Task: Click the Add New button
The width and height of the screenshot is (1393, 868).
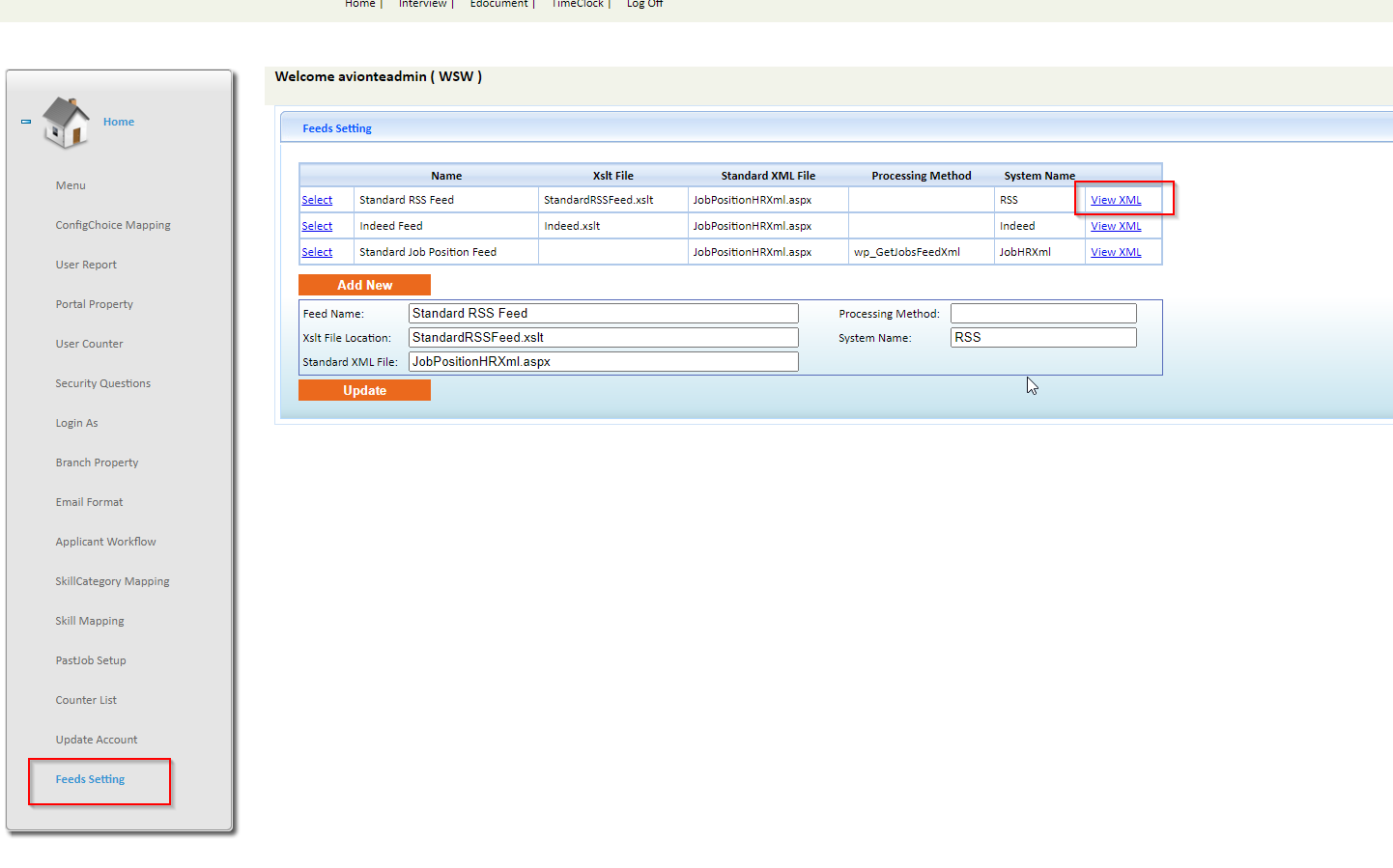Action: tap(364, 285)
